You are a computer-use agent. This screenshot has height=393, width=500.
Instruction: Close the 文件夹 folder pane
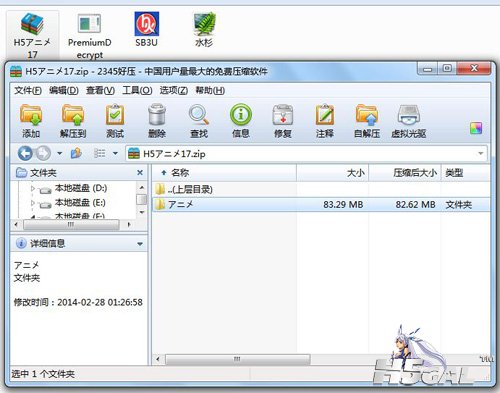point(140,173)
